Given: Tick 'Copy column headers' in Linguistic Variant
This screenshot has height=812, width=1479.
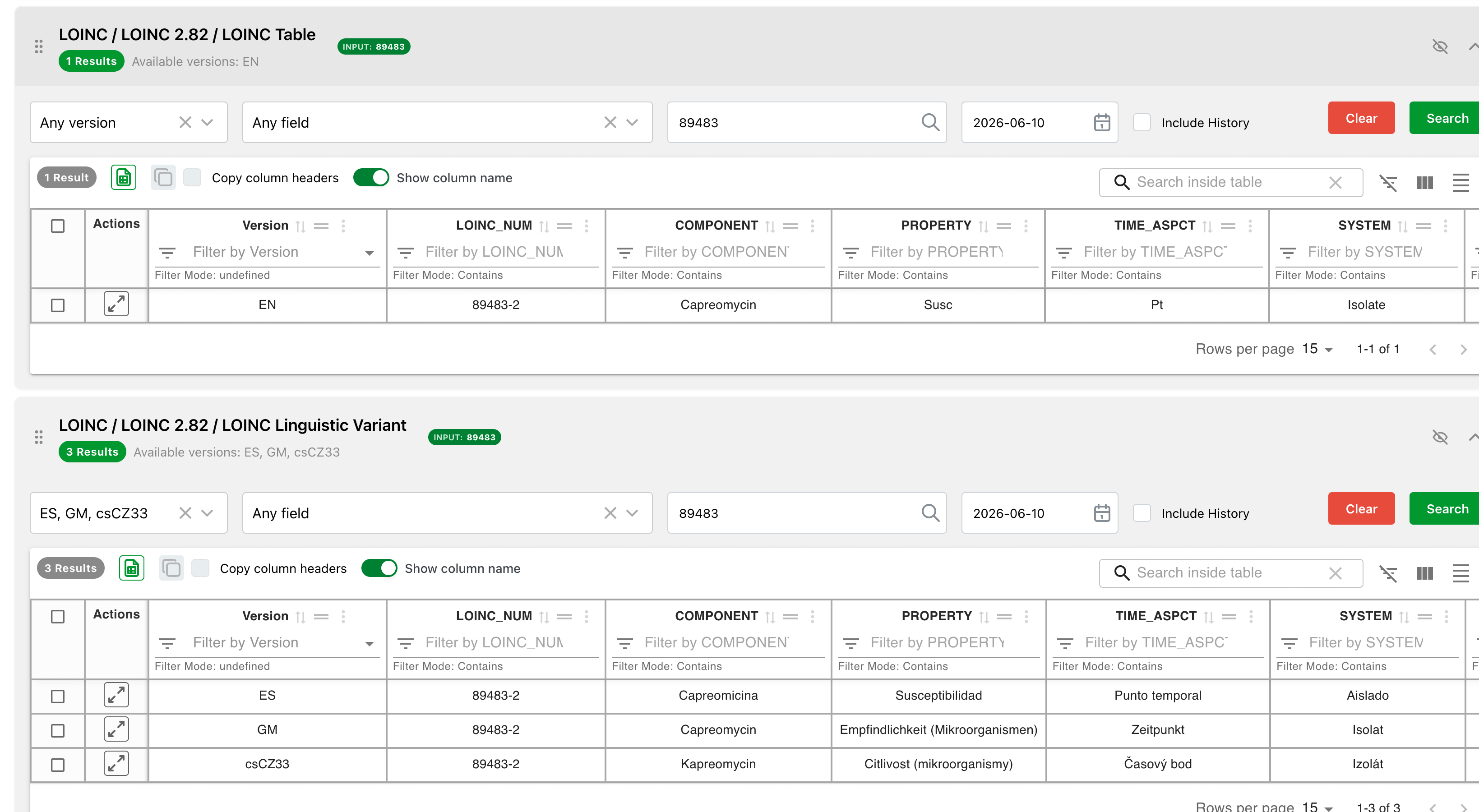Looking at the screenshot, I should pos(200,568).
